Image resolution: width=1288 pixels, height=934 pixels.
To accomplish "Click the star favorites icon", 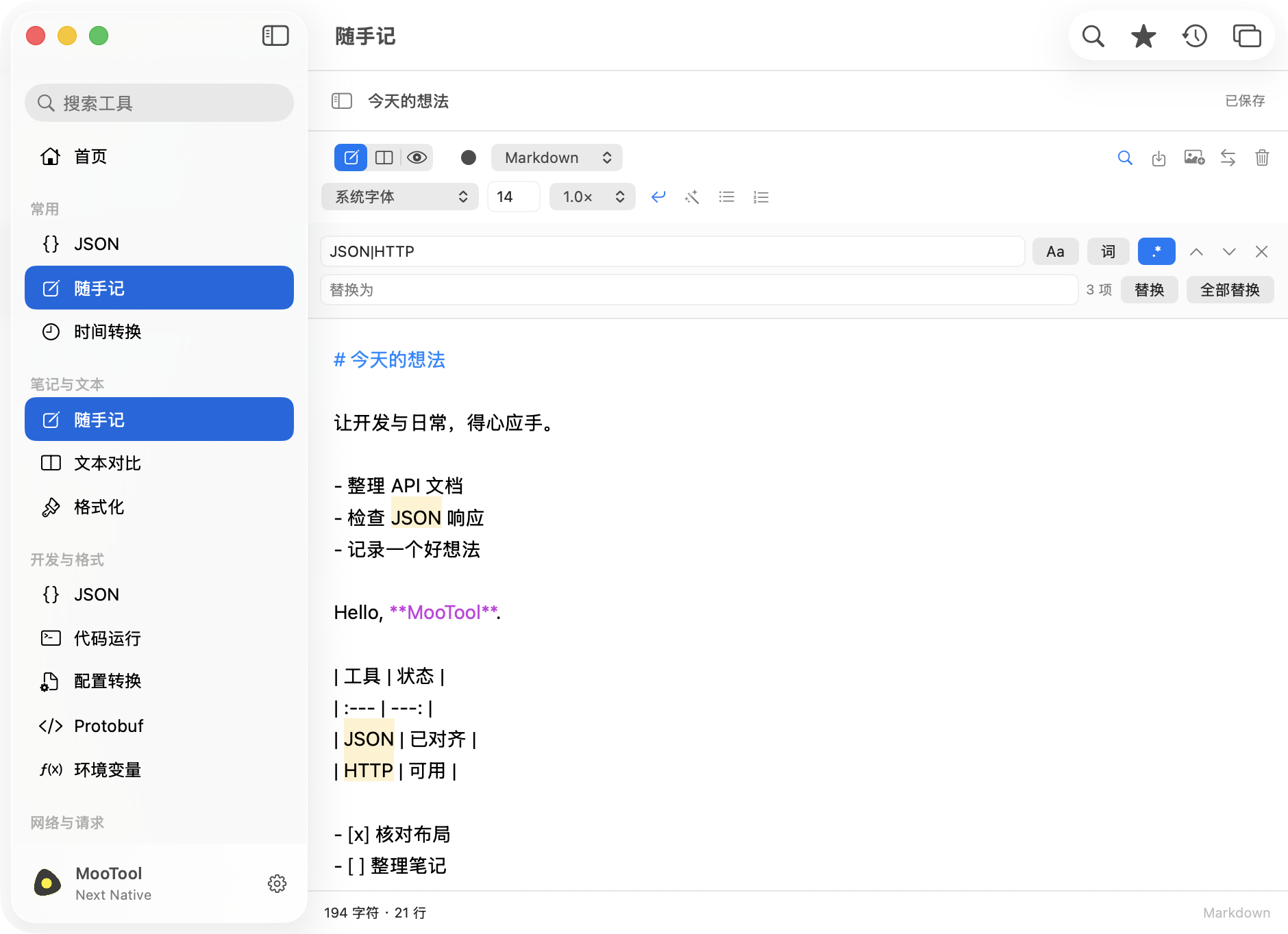I will pyautogui.click(x=1143, y=36).
